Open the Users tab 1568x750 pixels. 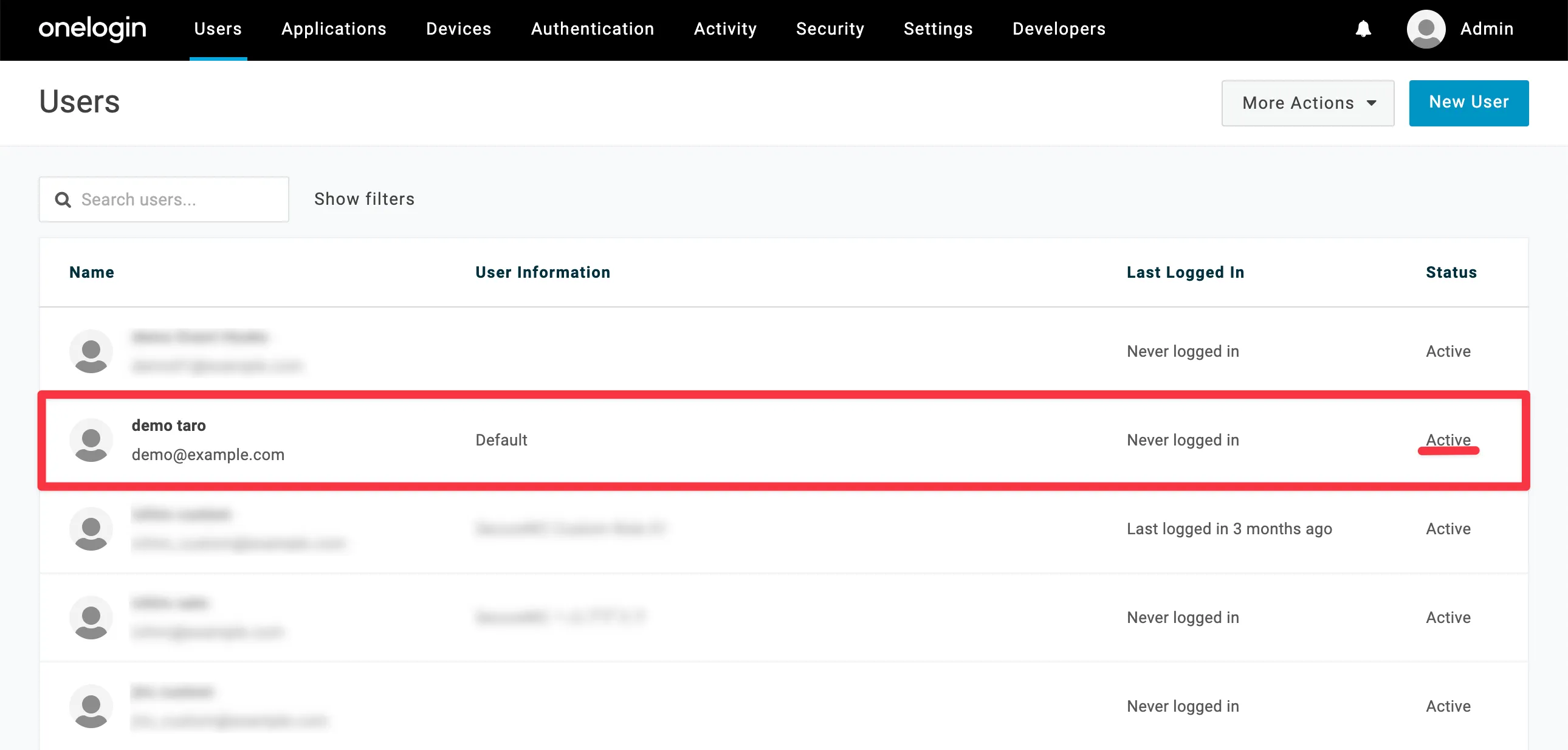(218, 29)
